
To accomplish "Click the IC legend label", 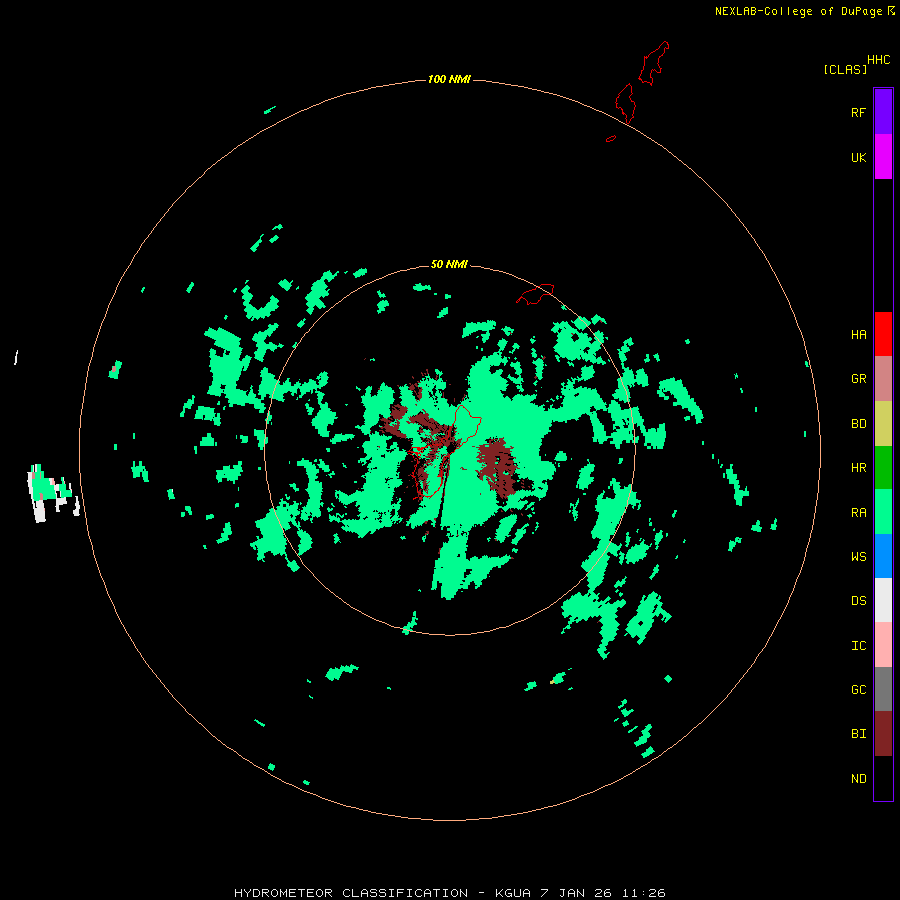I will coord(858,646).
